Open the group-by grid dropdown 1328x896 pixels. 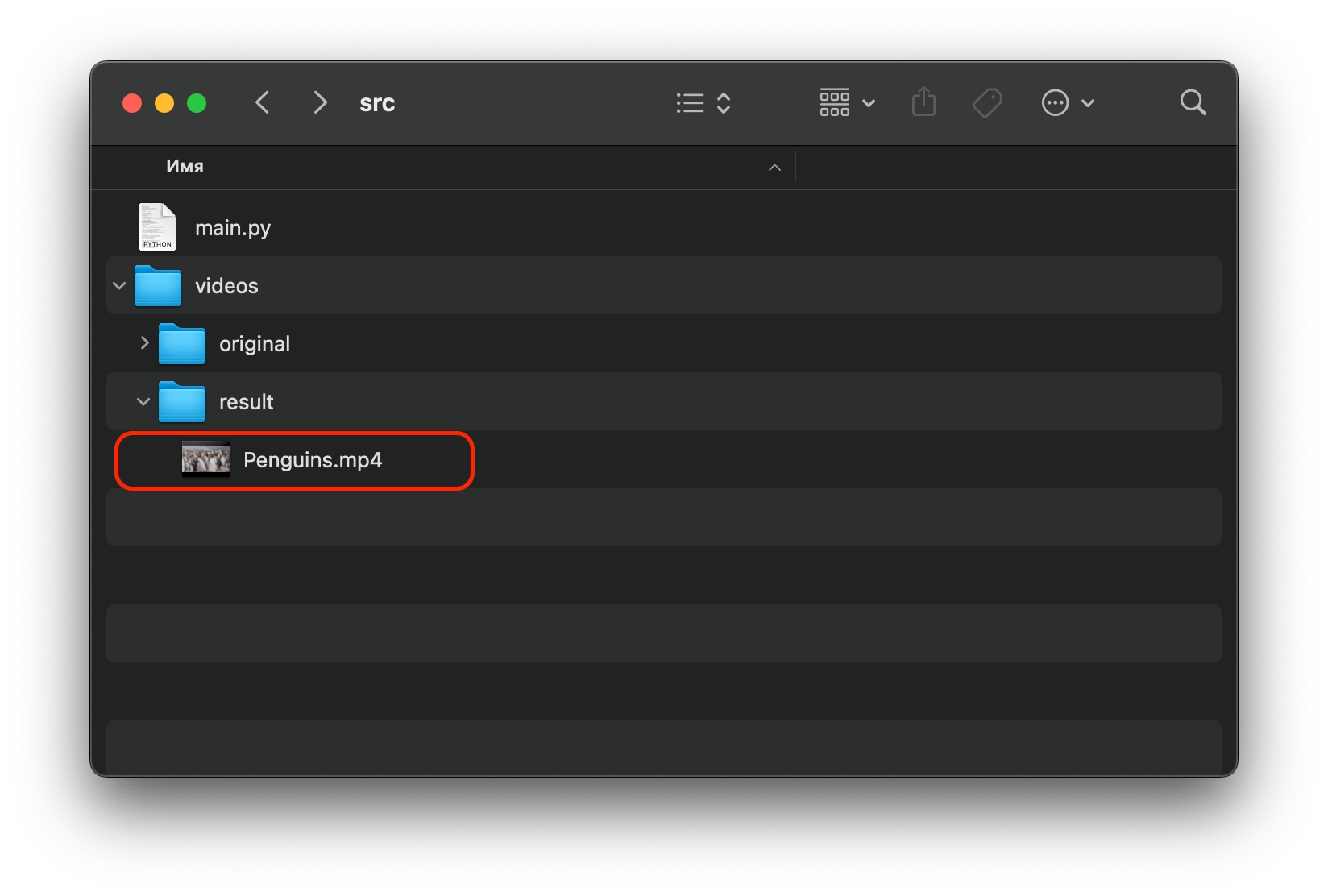pyautogui.click(x=846, y=103)
